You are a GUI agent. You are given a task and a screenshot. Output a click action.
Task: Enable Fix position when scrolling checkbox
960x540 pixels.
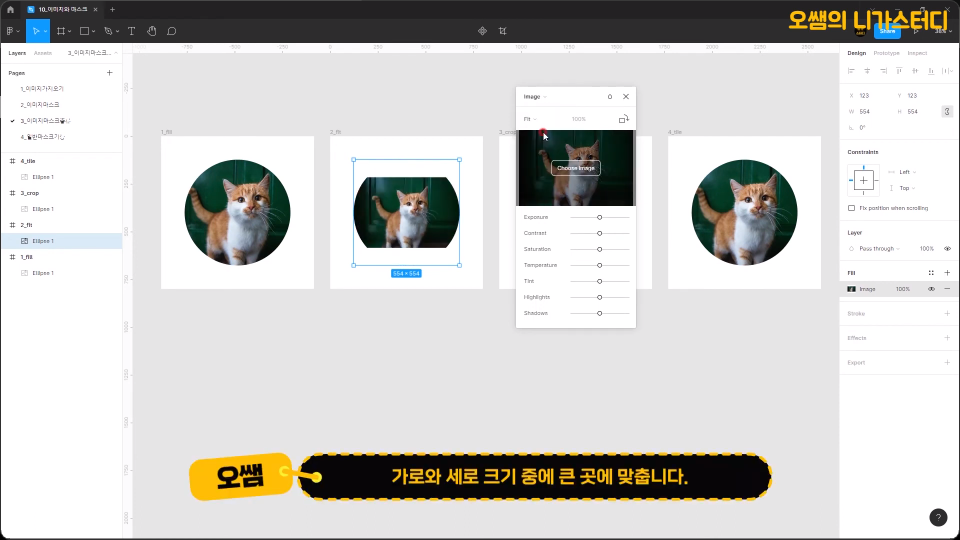pos(851,208)
